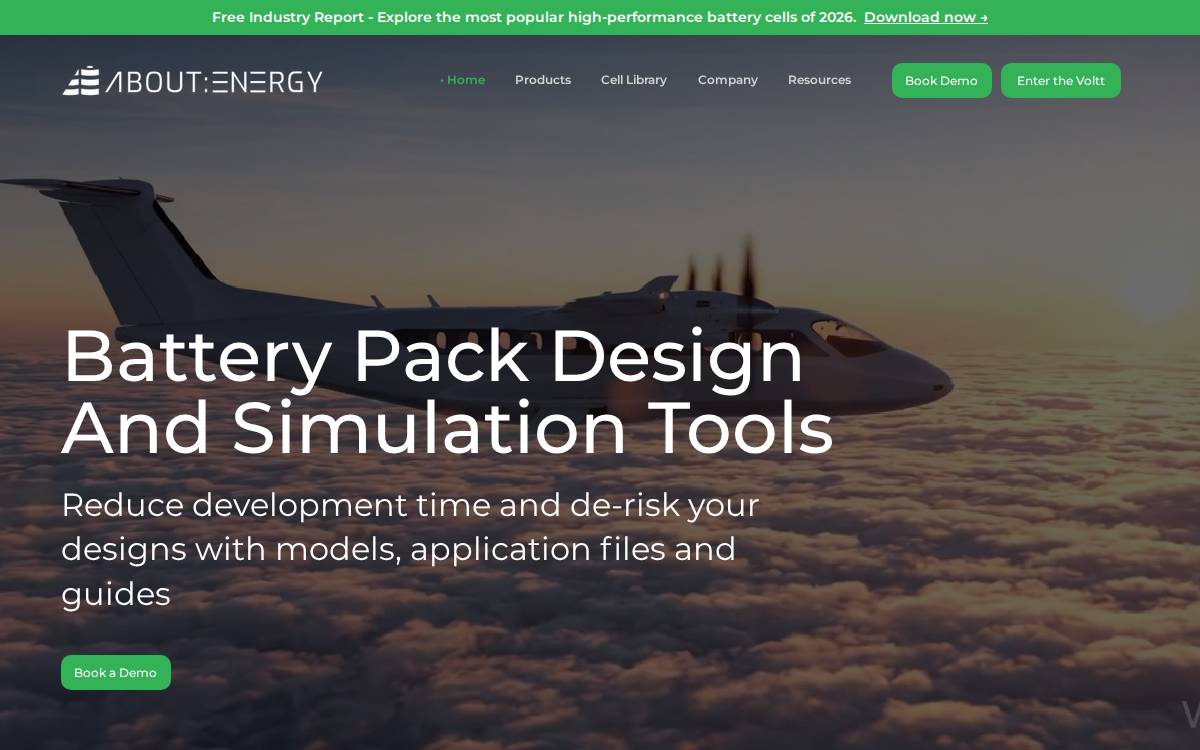Open the Products menu
This screenshot has width=1200, height=750.
tap(543, 80)
